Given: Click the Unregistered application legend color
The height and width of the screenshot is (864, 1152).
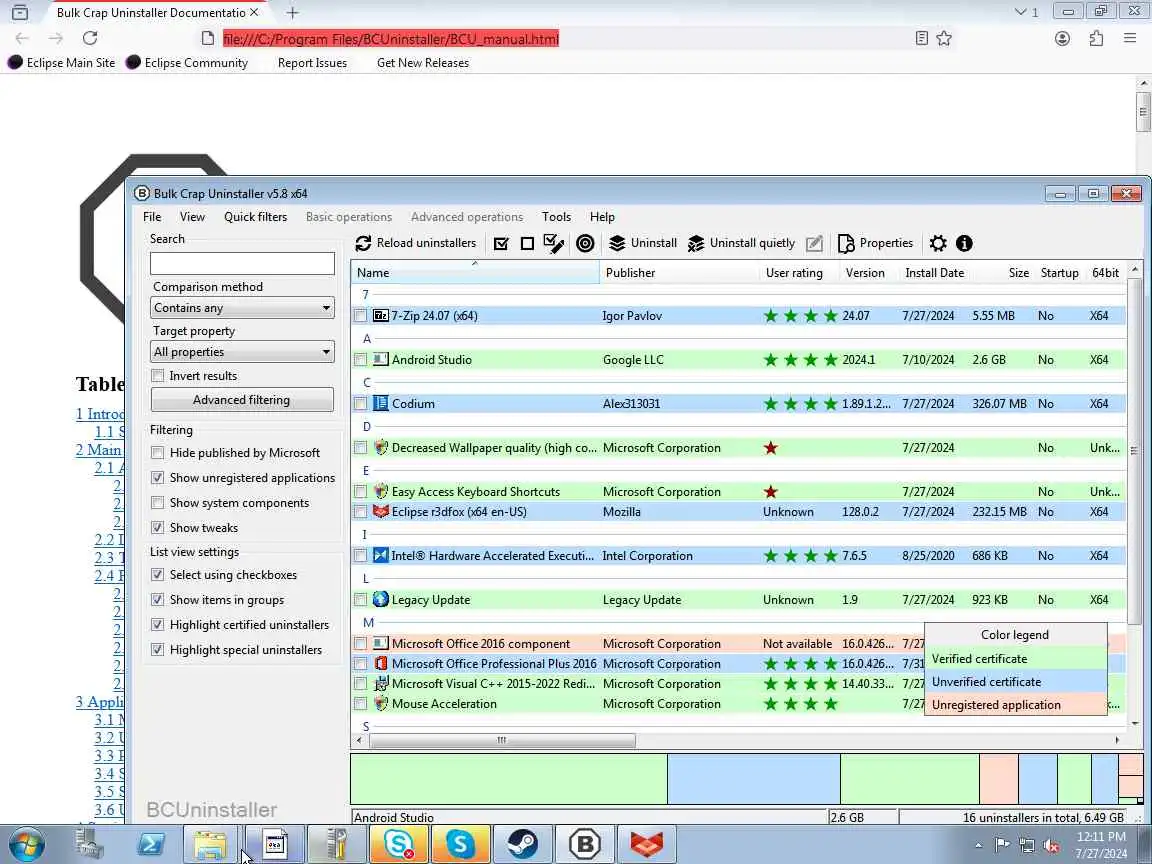Looking at the screenshot, I should coord(1015,705).
